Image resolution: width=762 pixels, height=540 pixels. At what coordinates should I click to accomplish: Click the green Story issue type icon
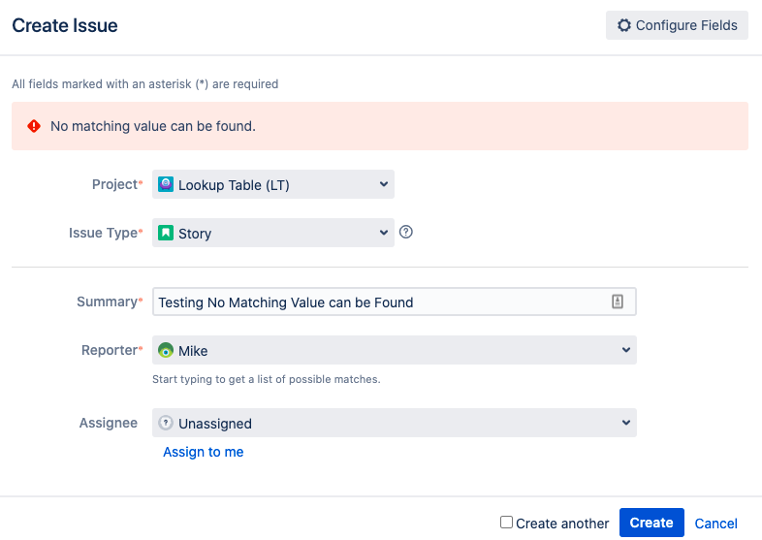tap(166, 233)
